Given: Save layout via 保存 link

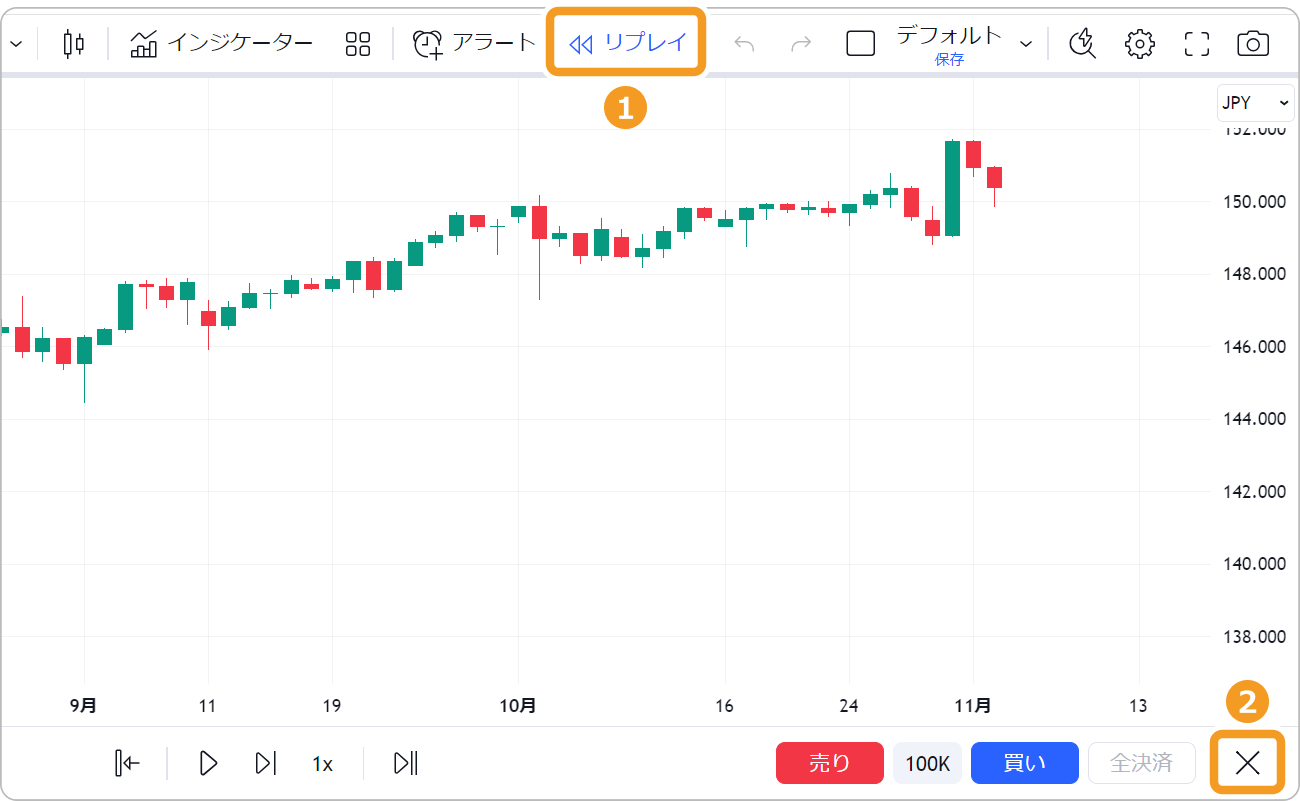Looking at the screenshot, I should click(949, 60).
